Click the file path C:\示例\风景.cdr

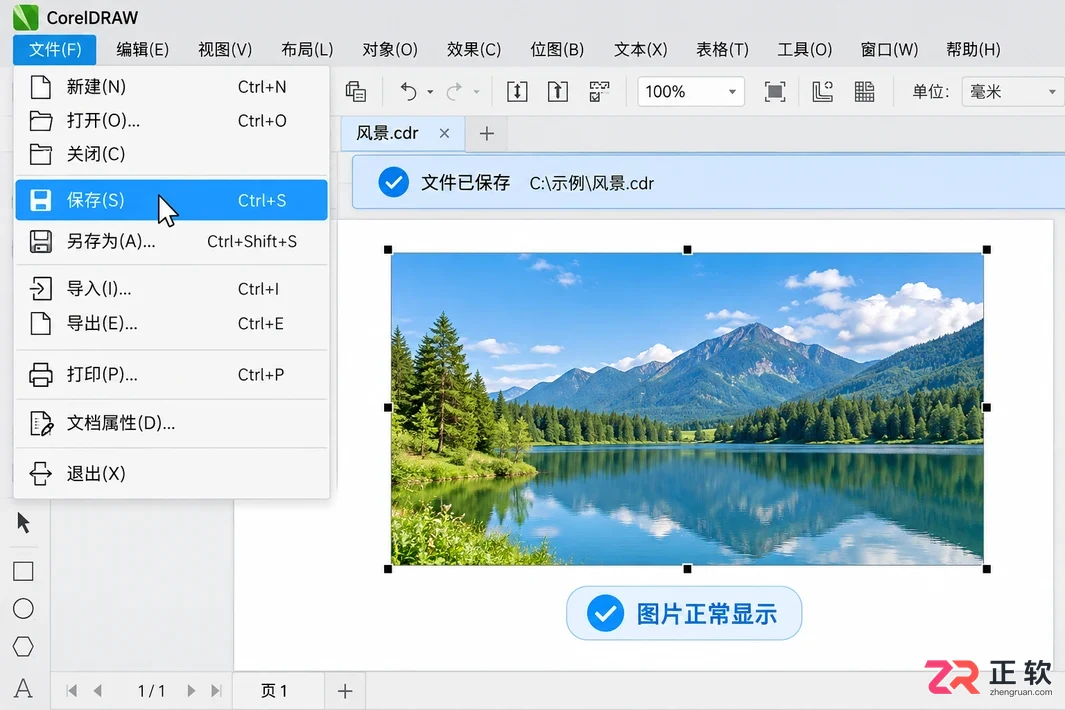click(x=592, y=183)
